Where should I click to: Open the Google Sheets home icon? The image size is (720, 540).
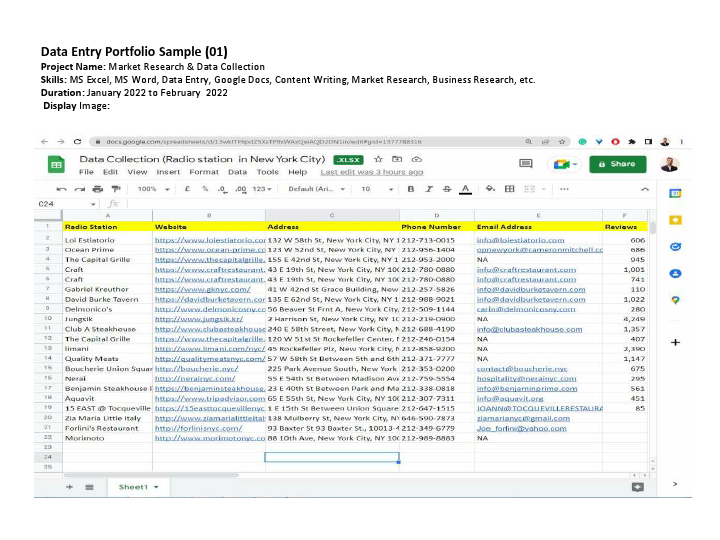tap(56, 165)
